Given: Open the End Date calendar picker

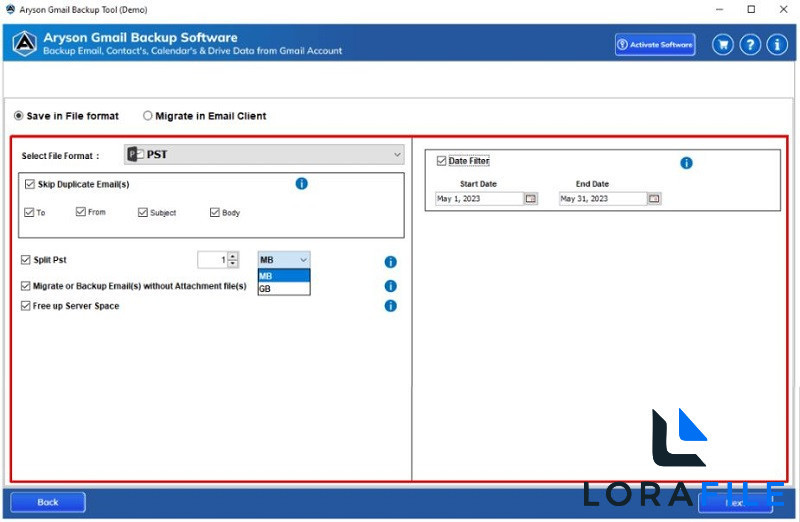Looking at the screenshot, I should 654,198.
